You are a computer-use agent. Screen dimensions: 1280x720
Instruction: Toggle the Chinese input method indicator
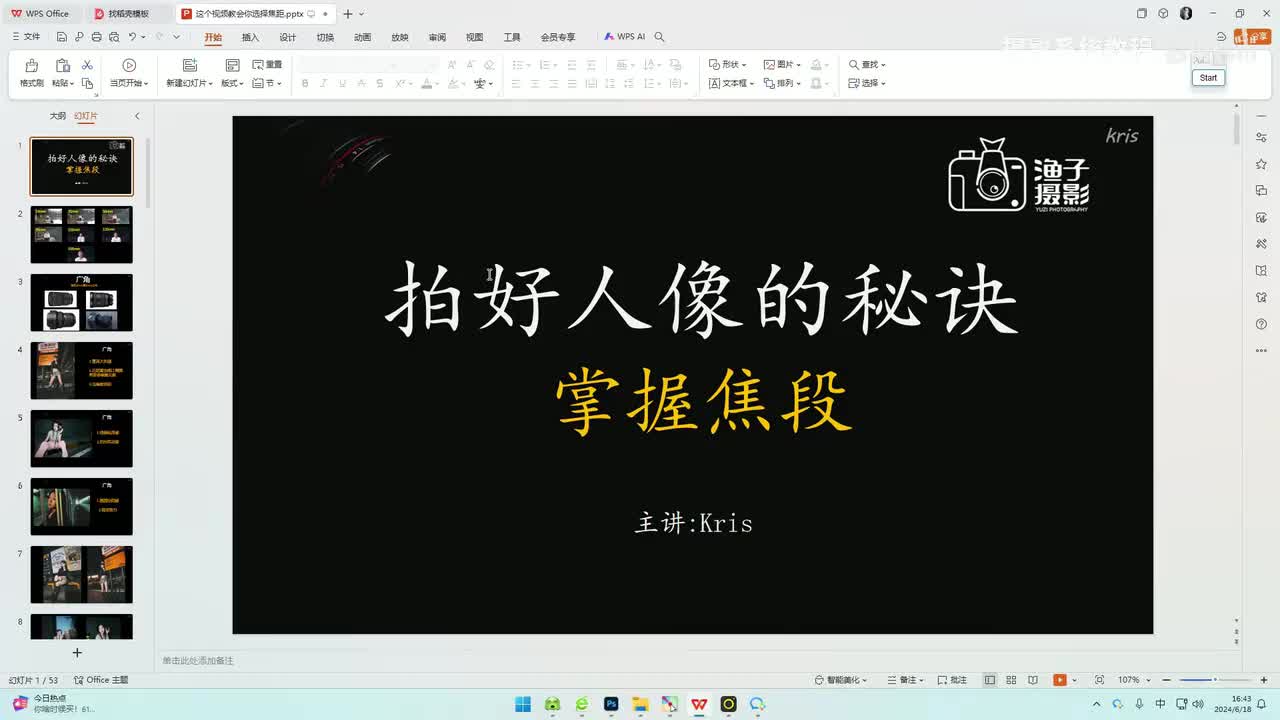point(1160,704)
